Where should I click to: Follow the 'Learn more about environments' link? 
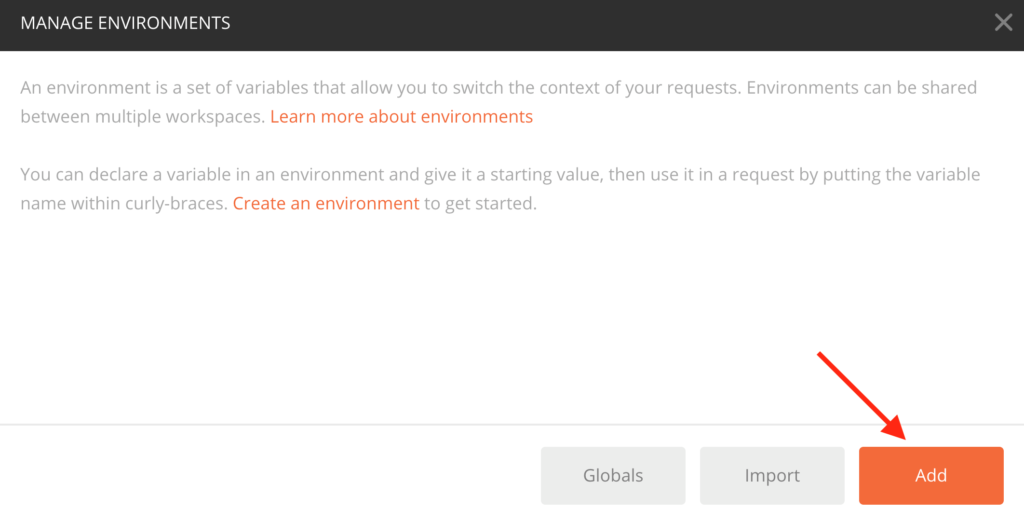[x=401, y=116]
